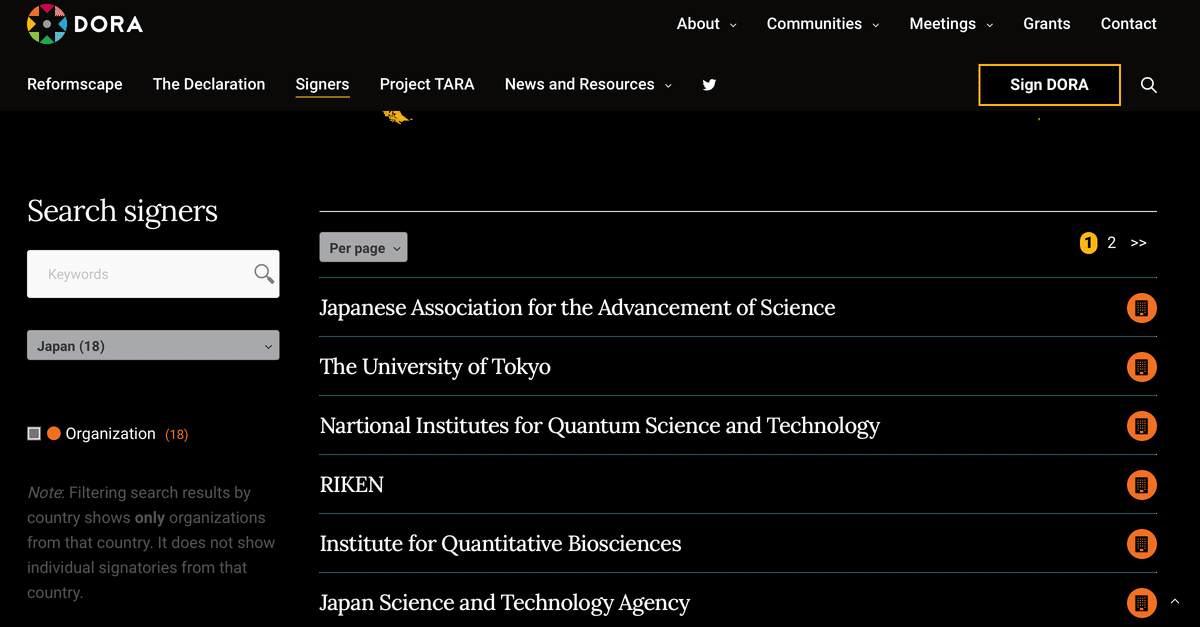The width and height of the screenshot is (1200, 627).
Task: Click the building icon next to RIKEN
Action: (x=1141, y=485)
